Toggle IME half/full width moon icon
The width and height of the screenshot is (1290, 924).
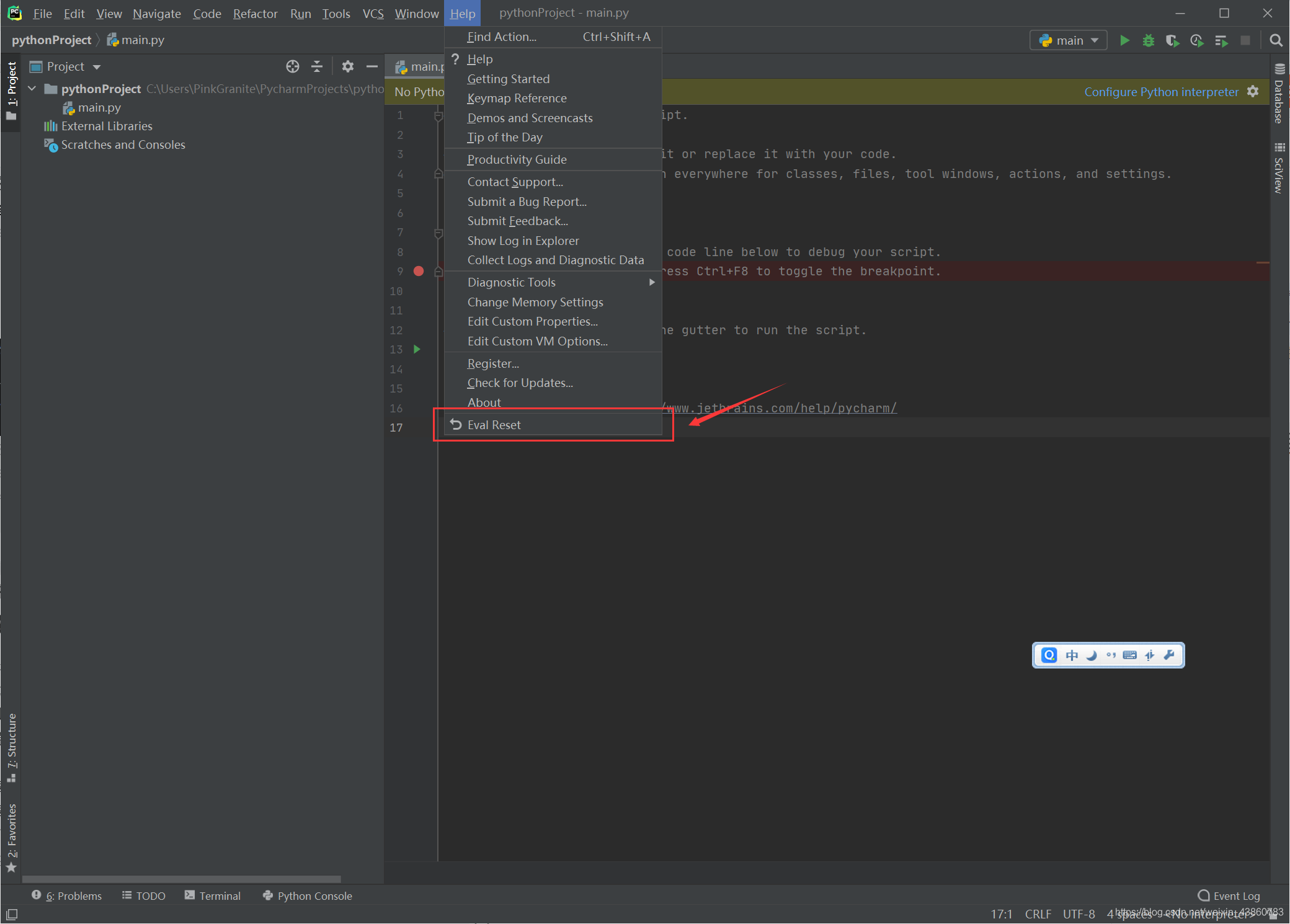(x=1092, y=655)
